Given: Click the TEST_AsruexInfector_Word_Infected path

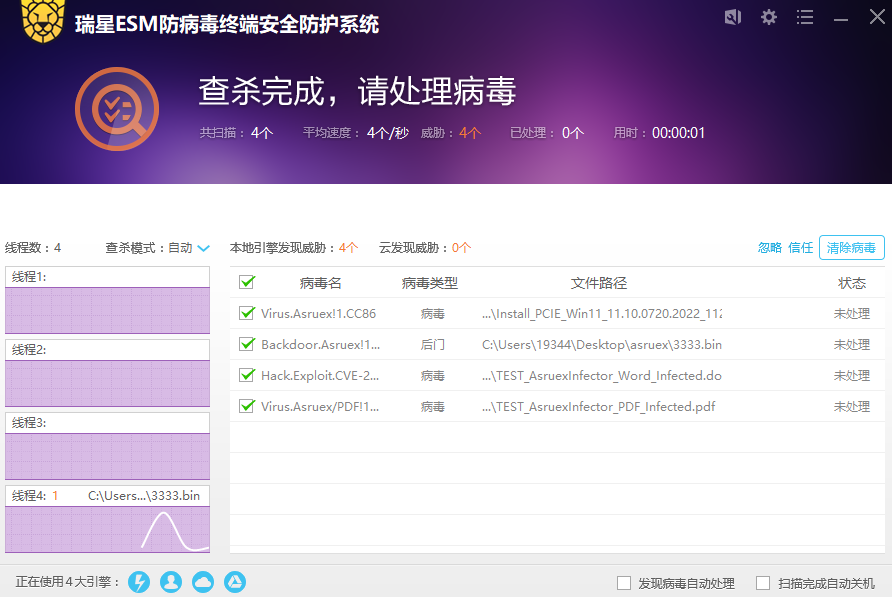Looking at the screenshot, I should click(602, 376).
